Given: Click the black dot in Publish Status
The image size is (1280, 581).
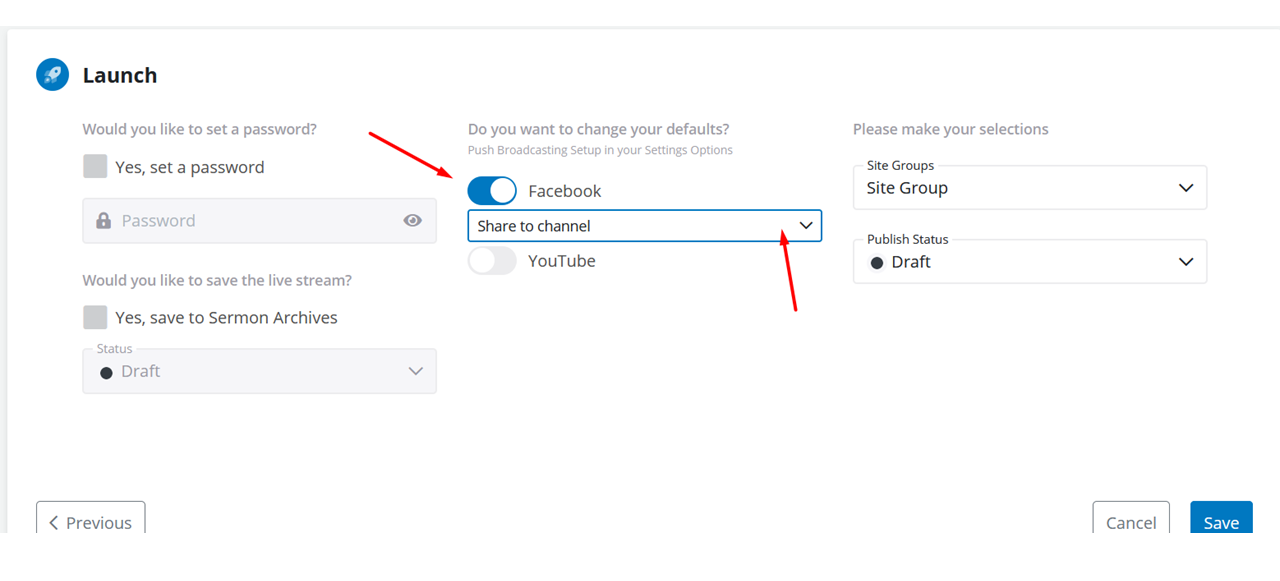Looking at the screenshot, I should 877,263.
